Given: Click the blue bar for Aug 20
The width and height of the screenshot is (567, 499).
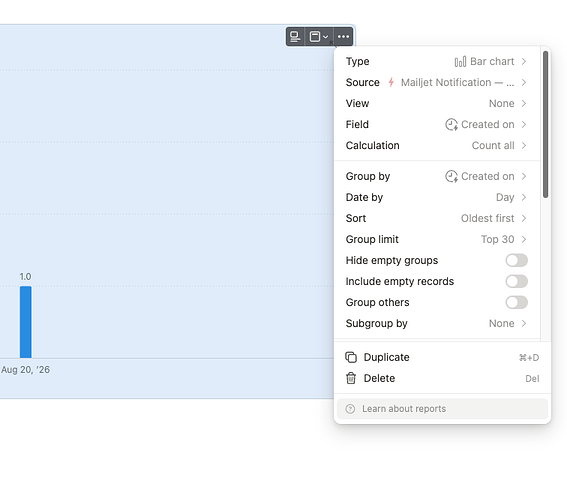Looking at the screenshot, I should [x=26, y=322].
